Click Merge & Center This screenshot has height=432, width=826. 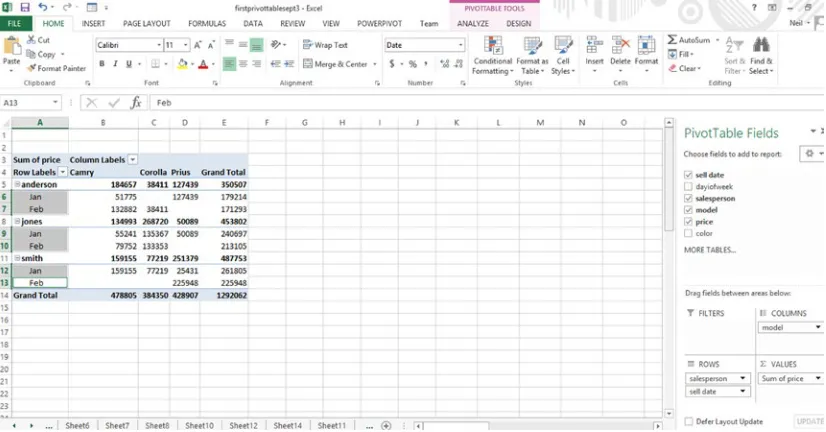coord(335,64)
